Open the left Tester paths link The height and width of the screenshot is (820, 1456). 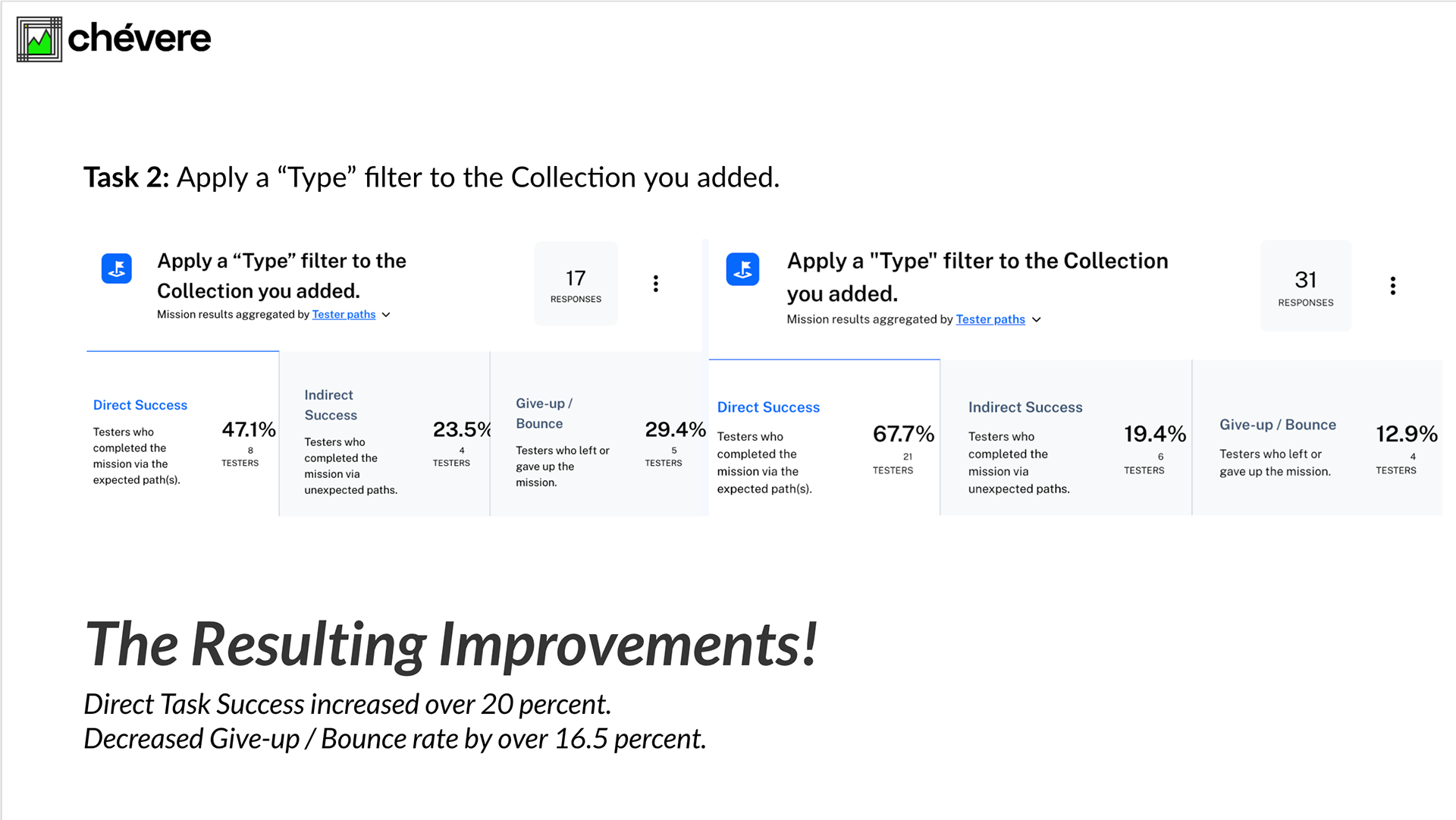click(344, 314)
